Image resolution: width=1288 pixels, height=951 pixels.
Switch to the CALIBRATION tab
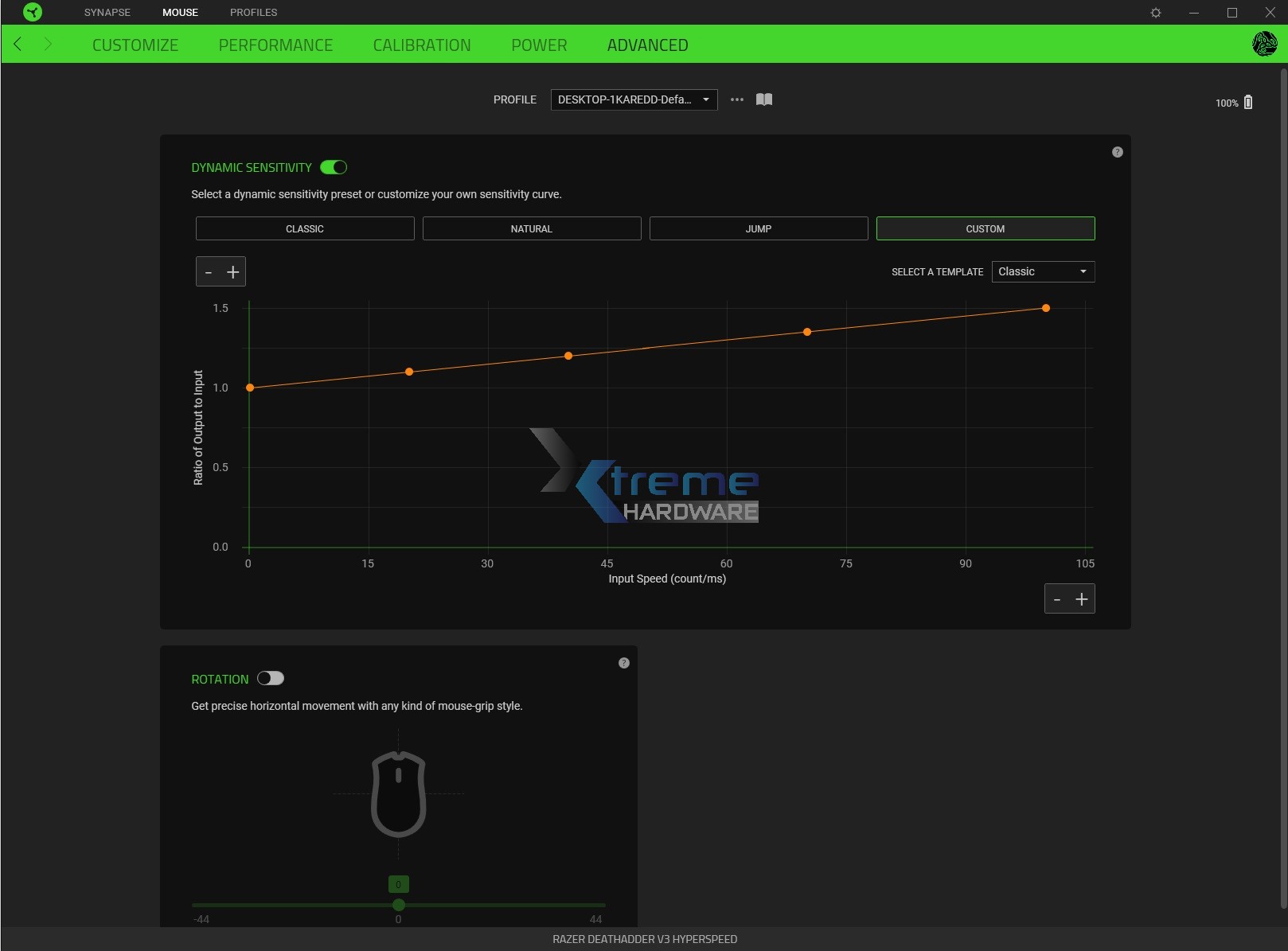422,45
